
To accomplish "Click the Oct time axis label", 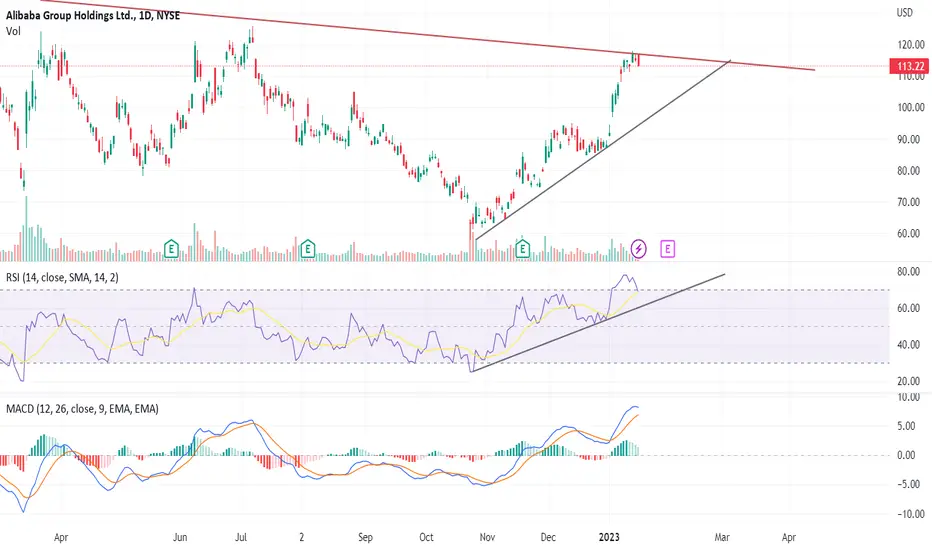I will (x=426, y=538).
